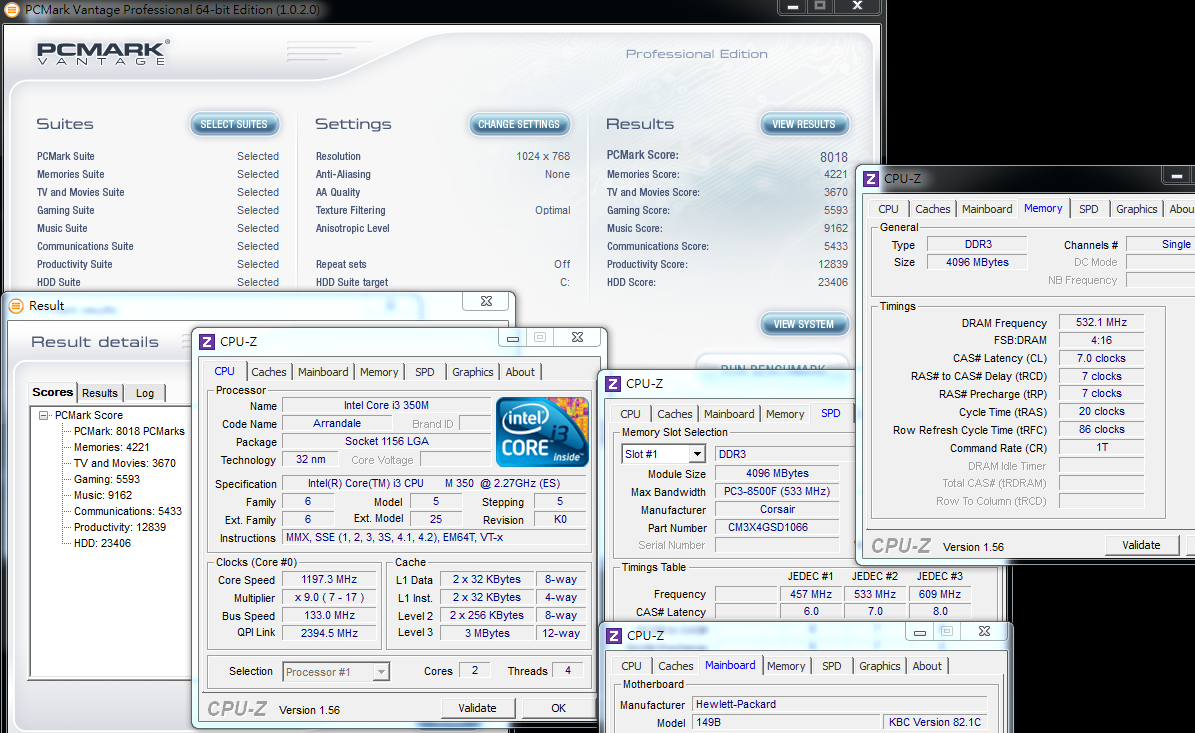The image size is (1195, 733).
Task: Select the Graphics tab in the CPU-Z Memory window
Action: pos(1136,209)
